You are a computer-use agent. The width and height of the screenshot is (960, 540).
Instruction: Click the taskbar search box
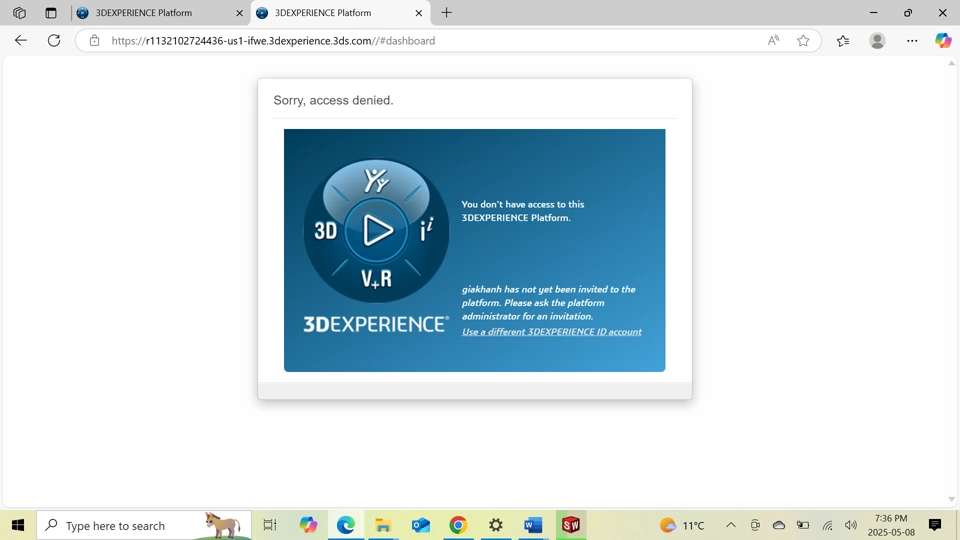tap(144, 525)
